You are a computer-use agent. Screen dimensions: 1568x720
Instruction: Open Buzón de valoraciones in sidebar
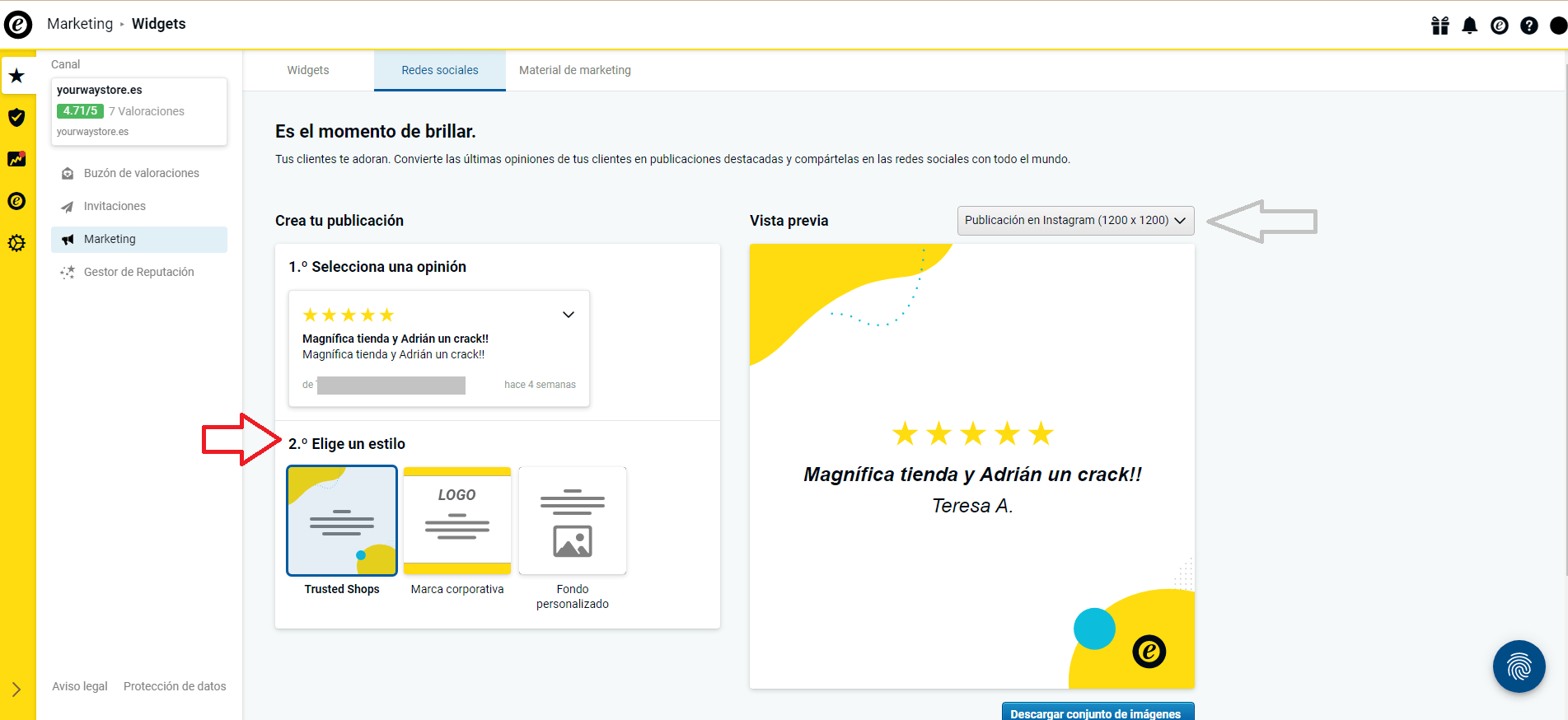141,173
